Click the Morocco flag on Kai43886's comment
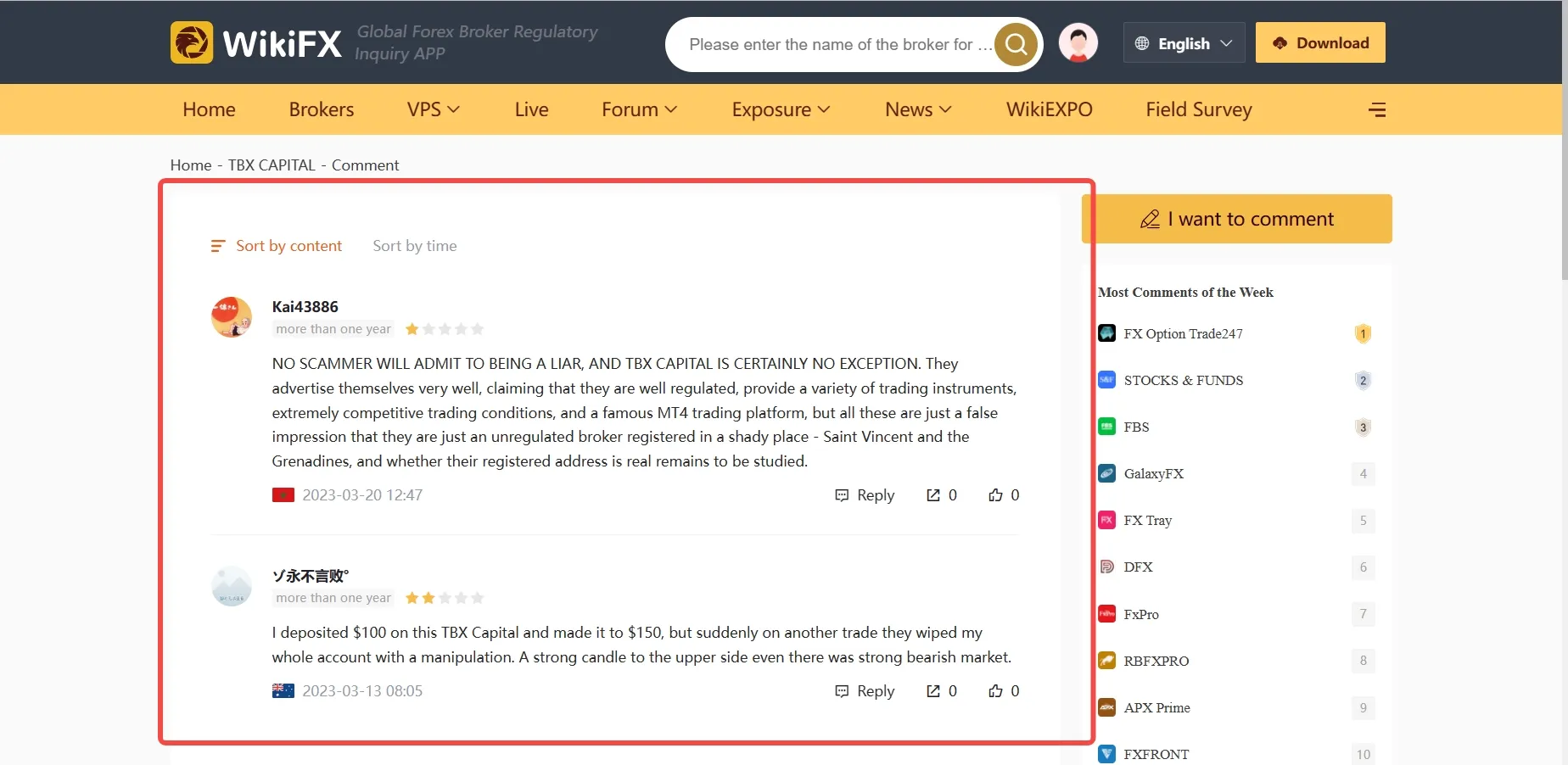Viewport: 1568px width, 765px height. [x=283, y=495]
